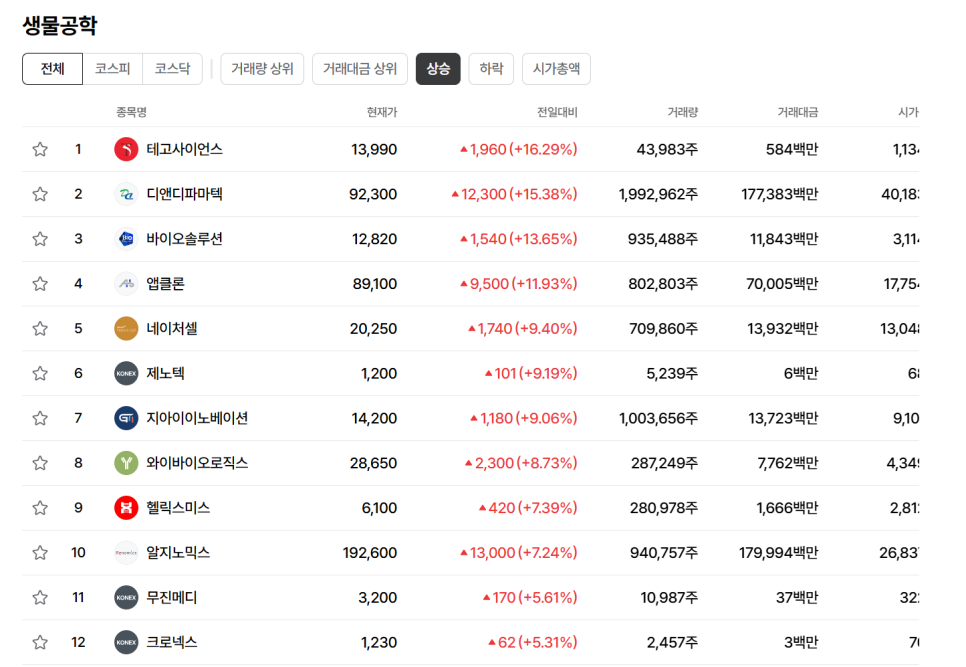Viewport: 966px width, 667px height.
Task: Click the price 192,600
Action: coord(370,552)
